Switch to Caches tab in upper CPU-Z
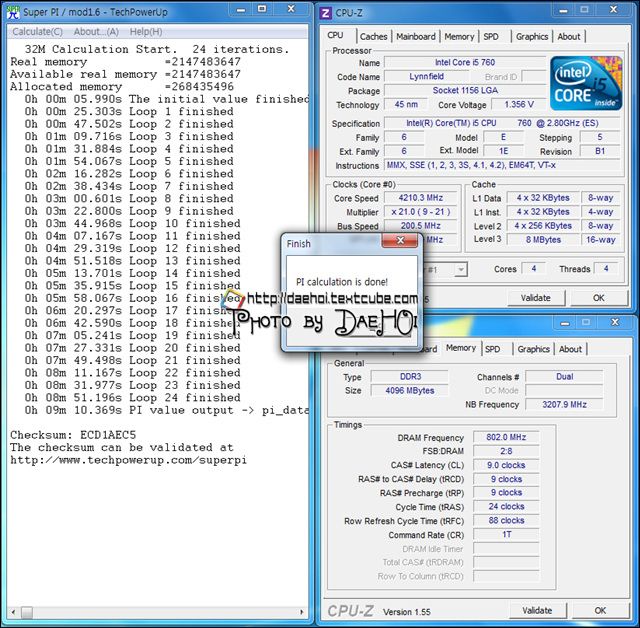The image size is (640, 628). pos(373,37)
